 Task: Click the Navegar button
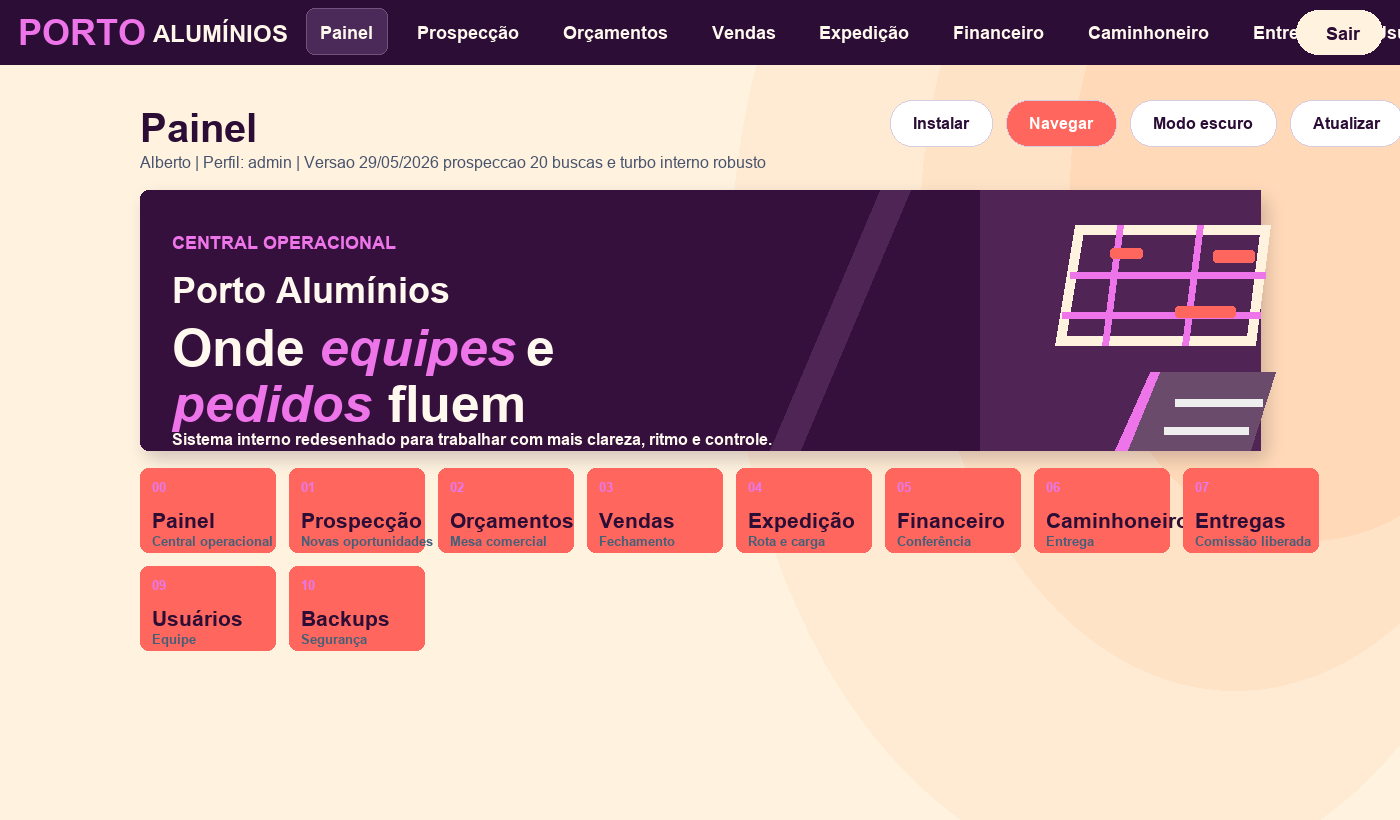pos(1061,124)
